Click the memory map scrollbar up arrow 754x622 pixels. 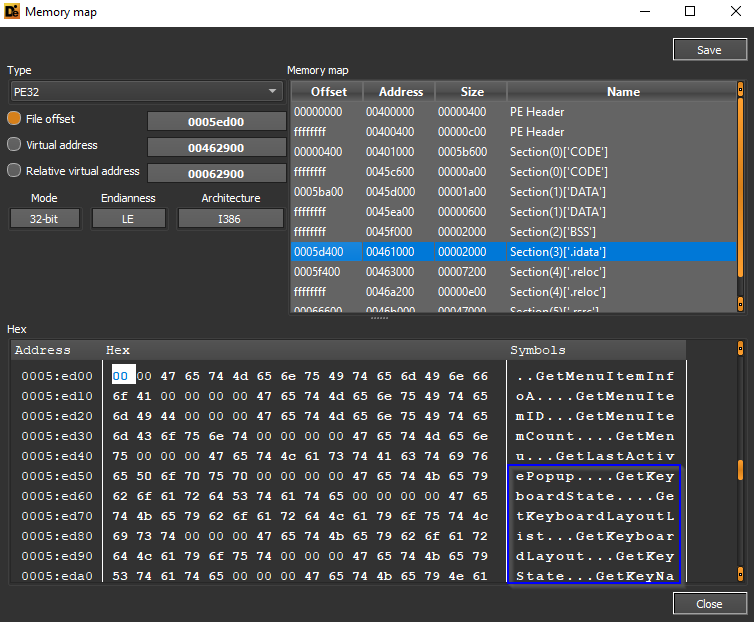pyautogui.click(x=741, y=89)
